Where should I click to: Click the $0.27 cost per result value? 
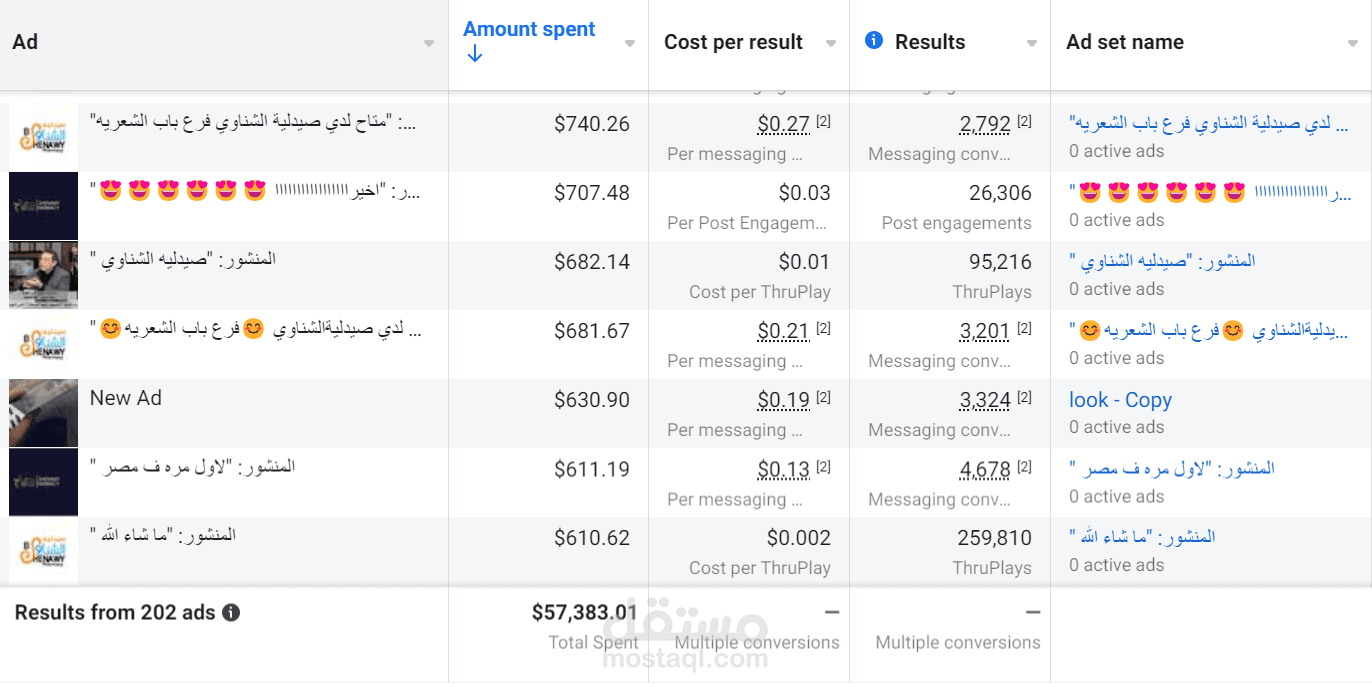[x=783, y=124]
